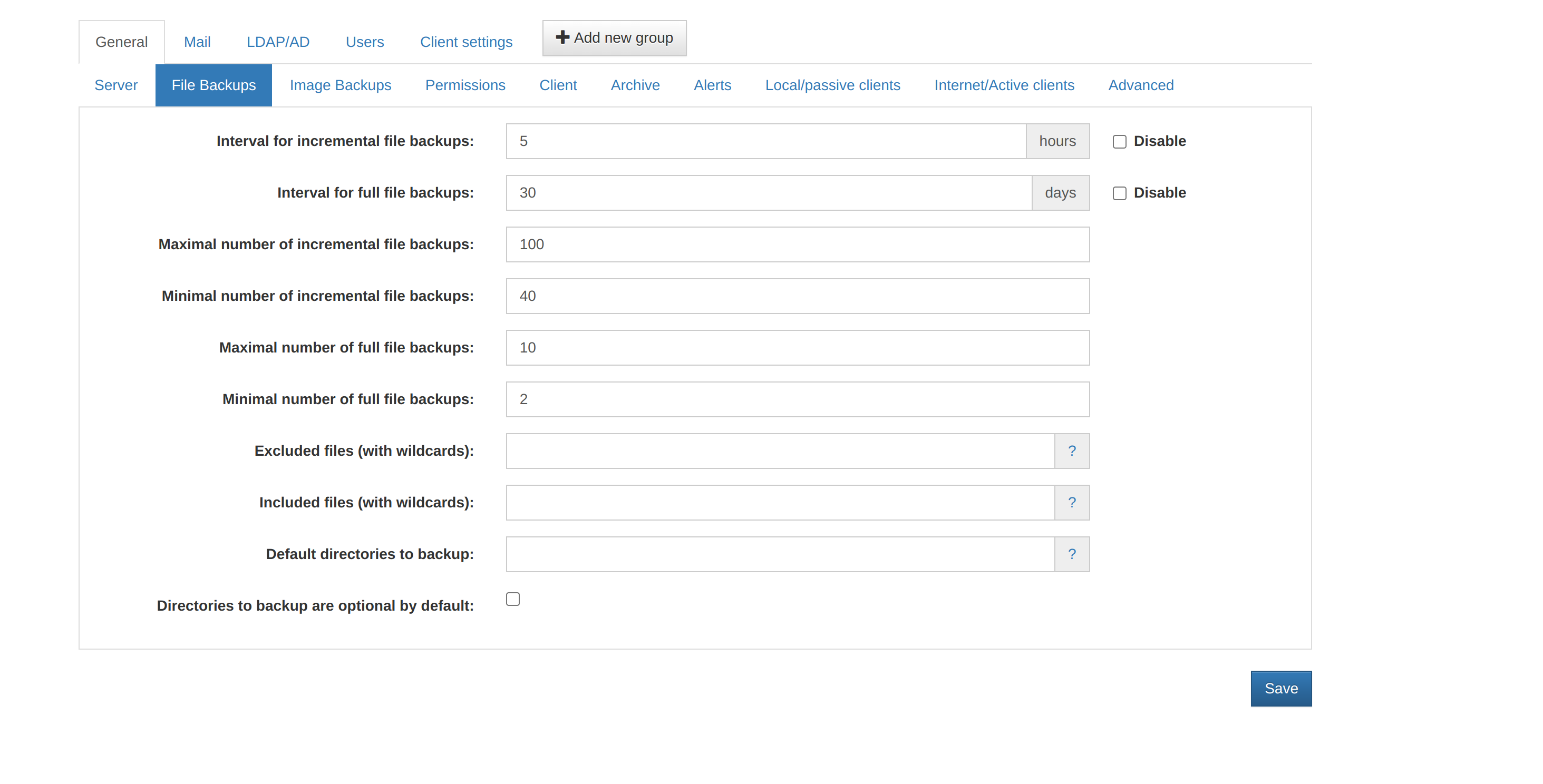Toggle directories optional by default checkbox
Image resolution: width=1543 pixels, height=784 pixels.
point(513,599)
